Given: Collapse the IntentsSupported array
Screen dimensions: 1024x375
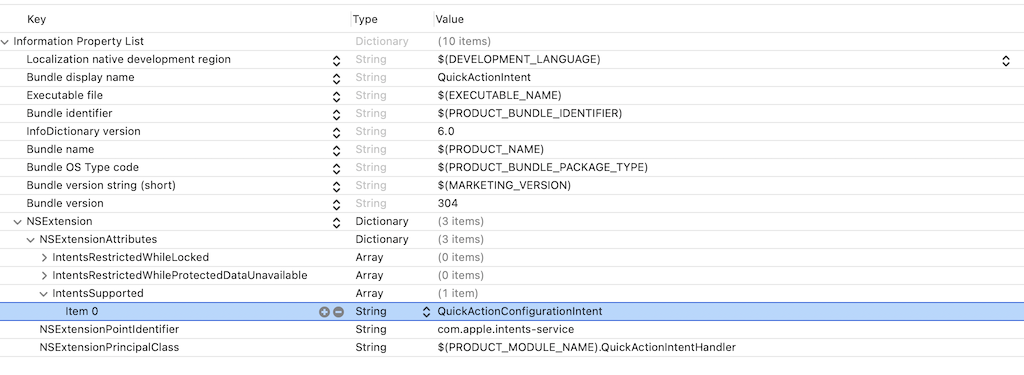Looking at the screenshot, I should pos(44,294).
